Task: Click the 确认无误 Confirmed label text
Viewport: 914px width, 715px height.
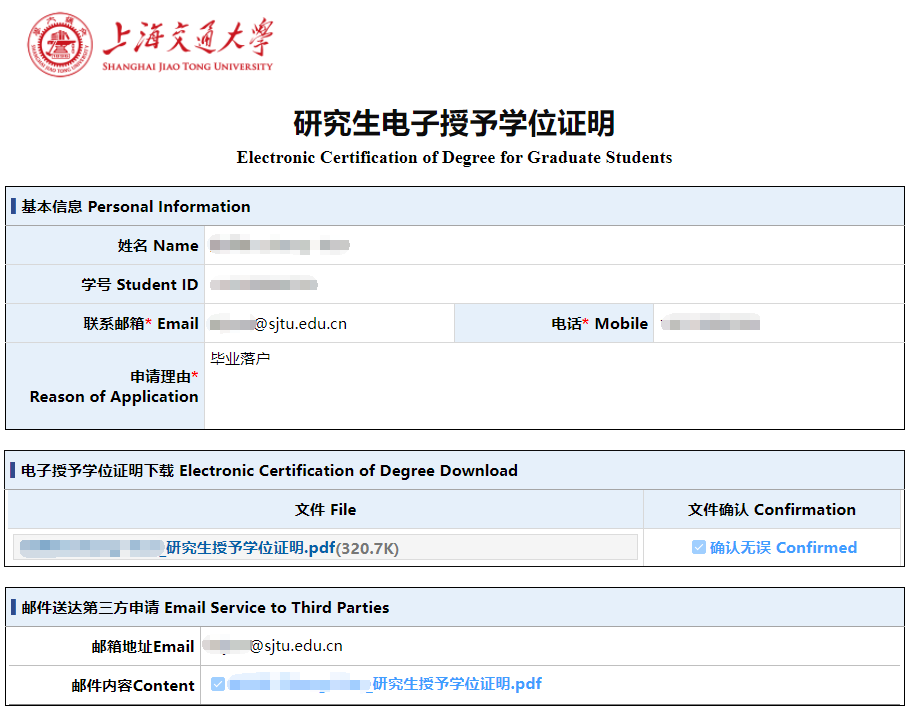Action: pyautogui.click(x=783, y=547)
